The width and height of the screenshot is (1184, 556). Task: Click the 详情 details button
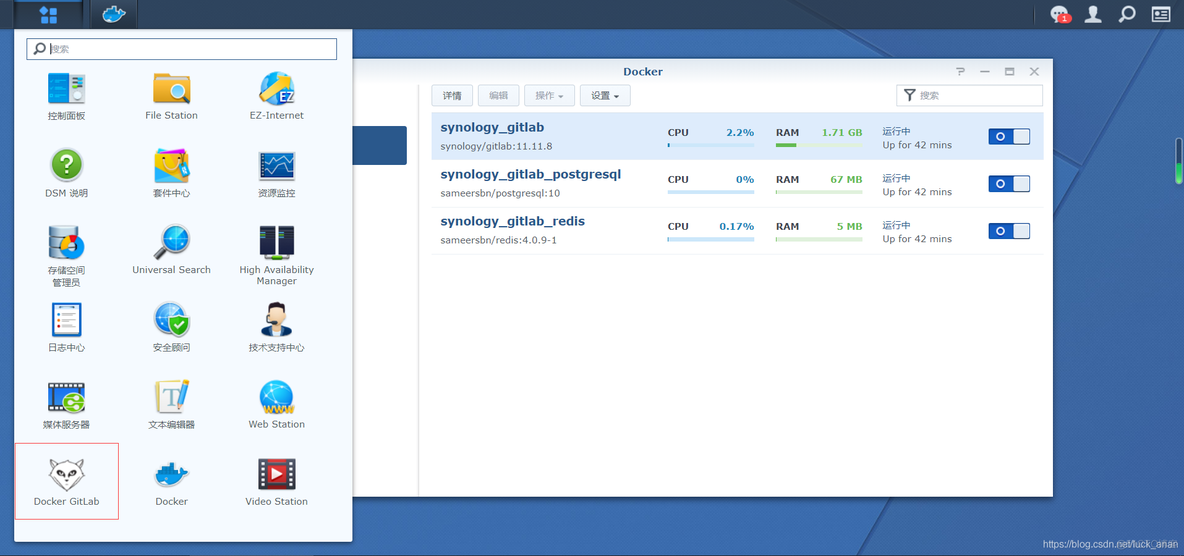[x=452, y=96]
